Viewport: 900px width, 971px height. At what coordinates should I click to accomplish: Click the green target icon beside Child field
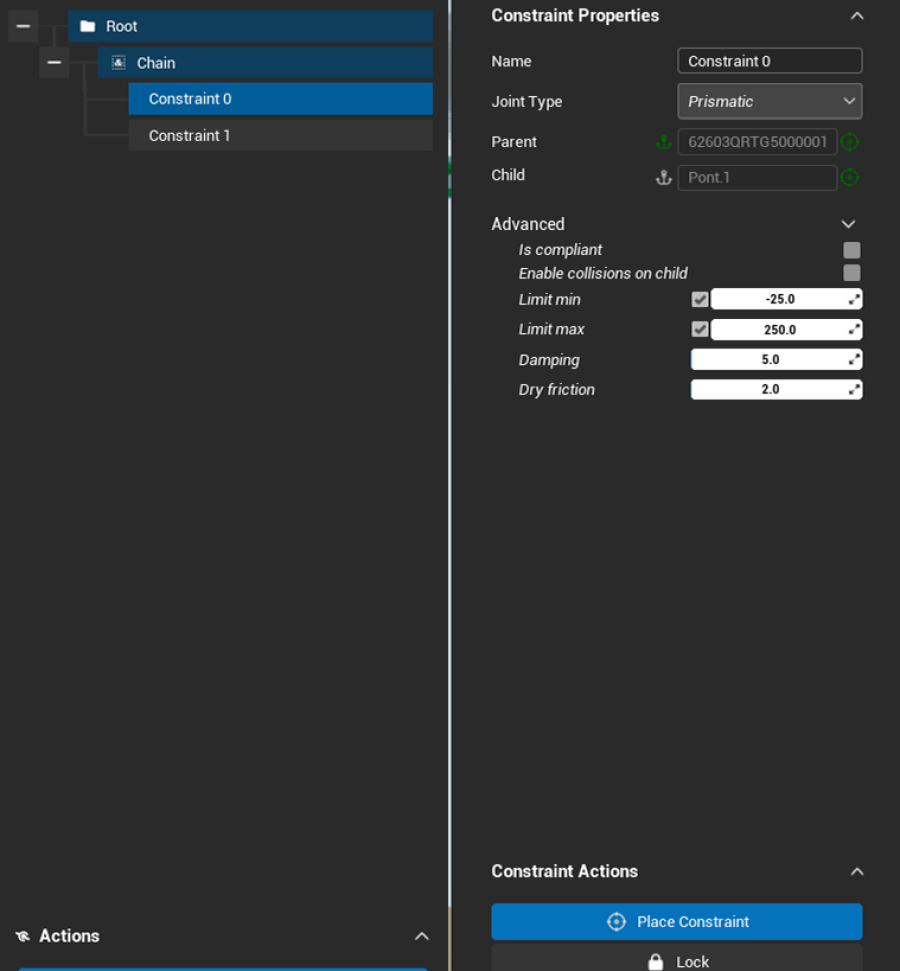click(x=850, y=178)
